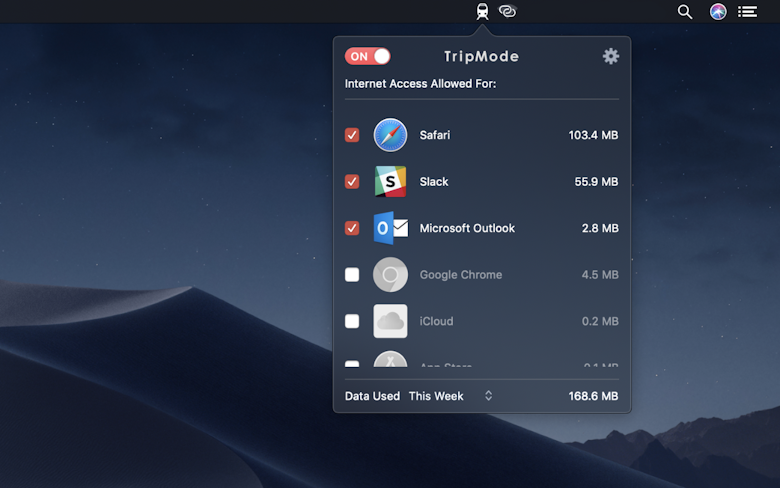Click Slack's 55.9 MB usage value
This screenshot has width=780, height=488.
pos(596,182)
